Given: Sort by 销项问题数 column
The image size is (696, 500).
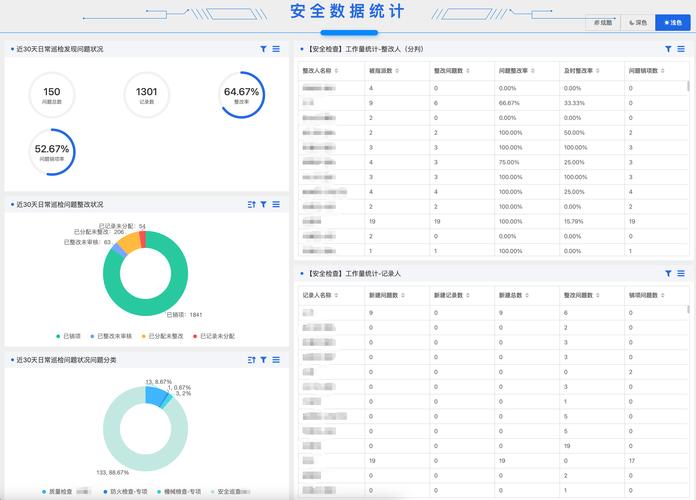Looking at the screenshot, I should point(663,295).
